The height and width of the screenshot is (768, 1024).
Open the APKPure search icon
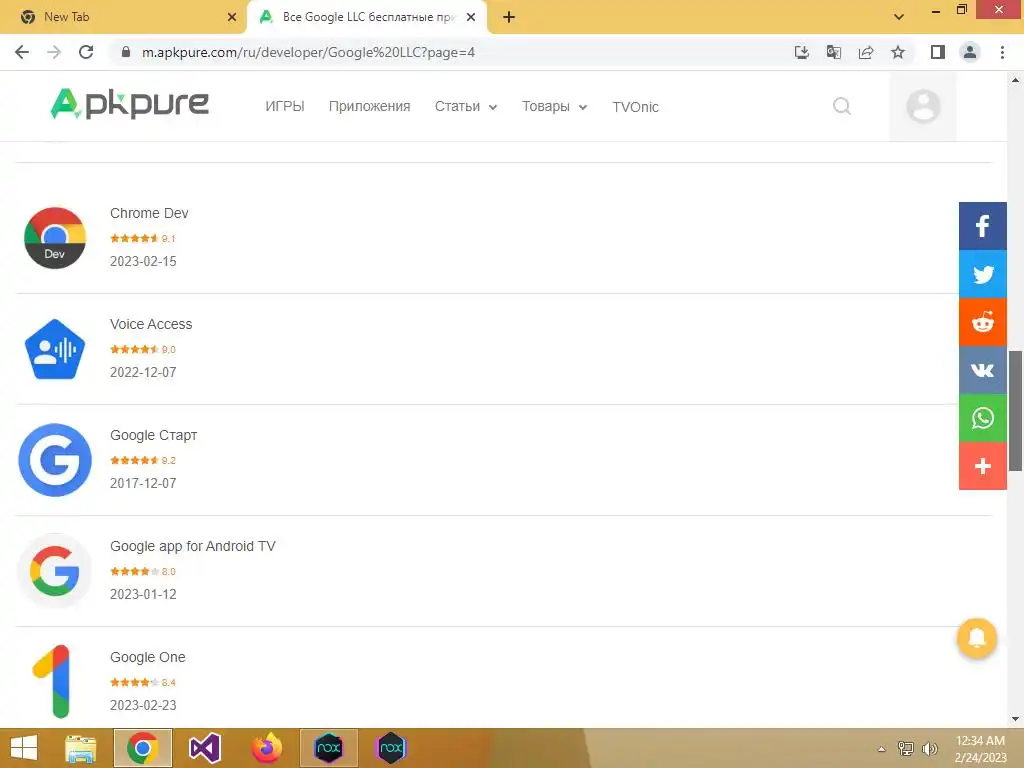(x=842, y=106)
